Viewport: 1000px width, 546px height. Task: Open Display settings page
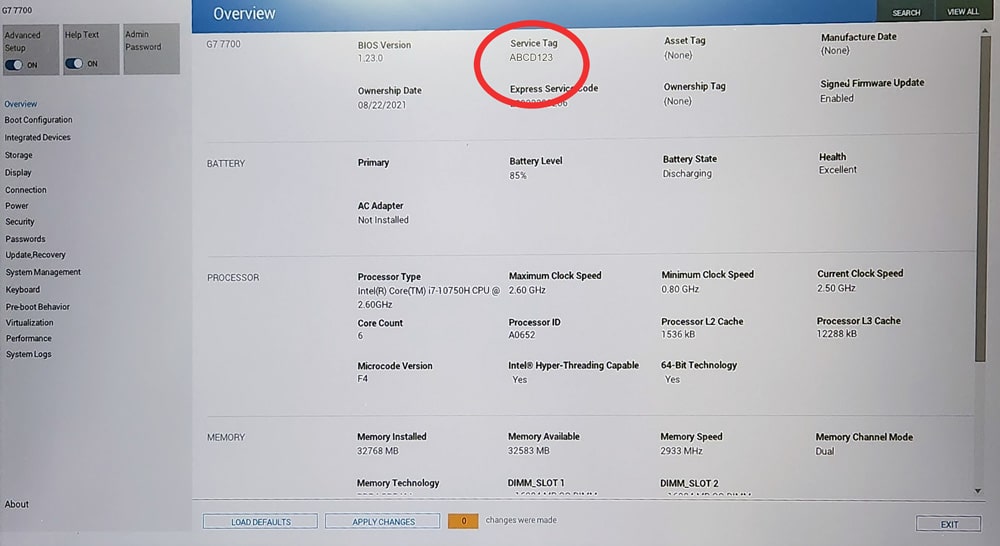tap(18, 172)
